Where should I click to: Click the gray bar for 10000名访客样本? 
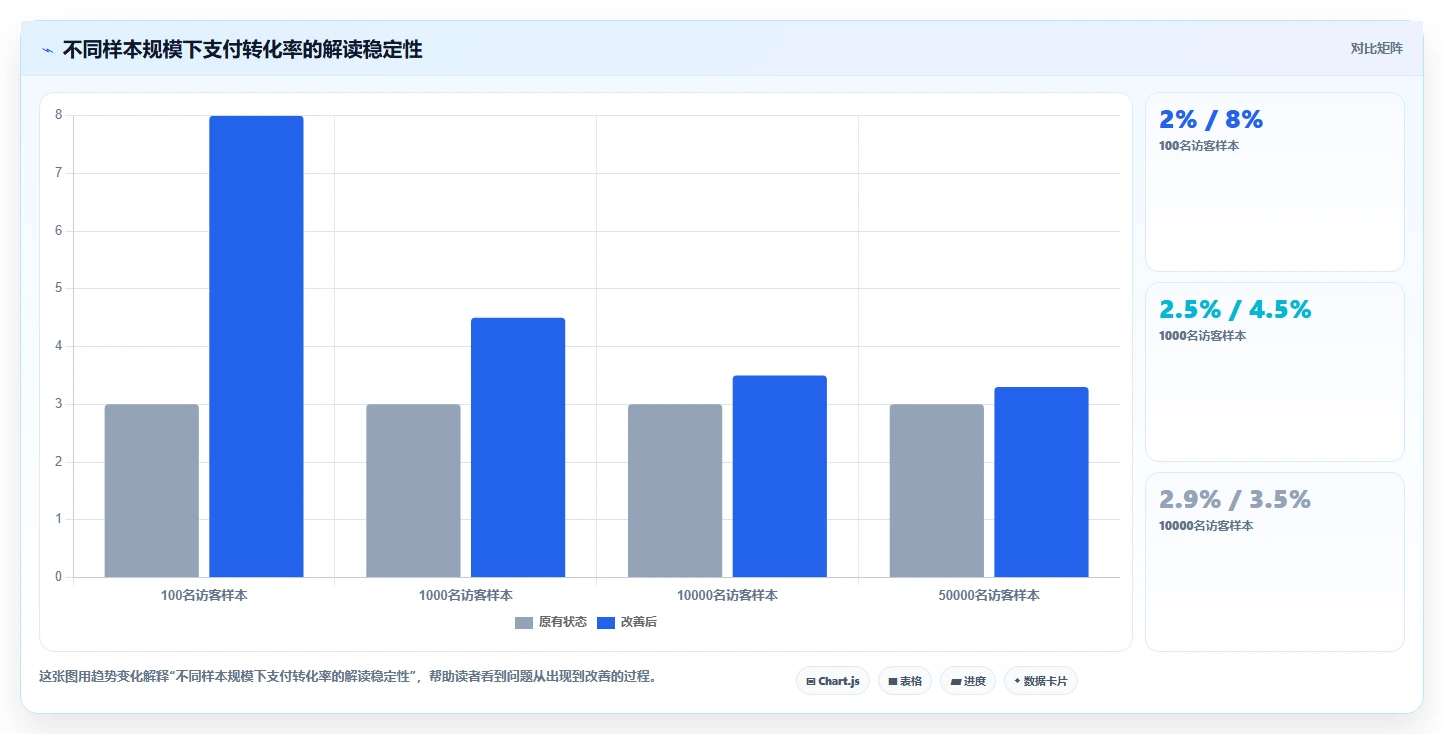[675, 490]
